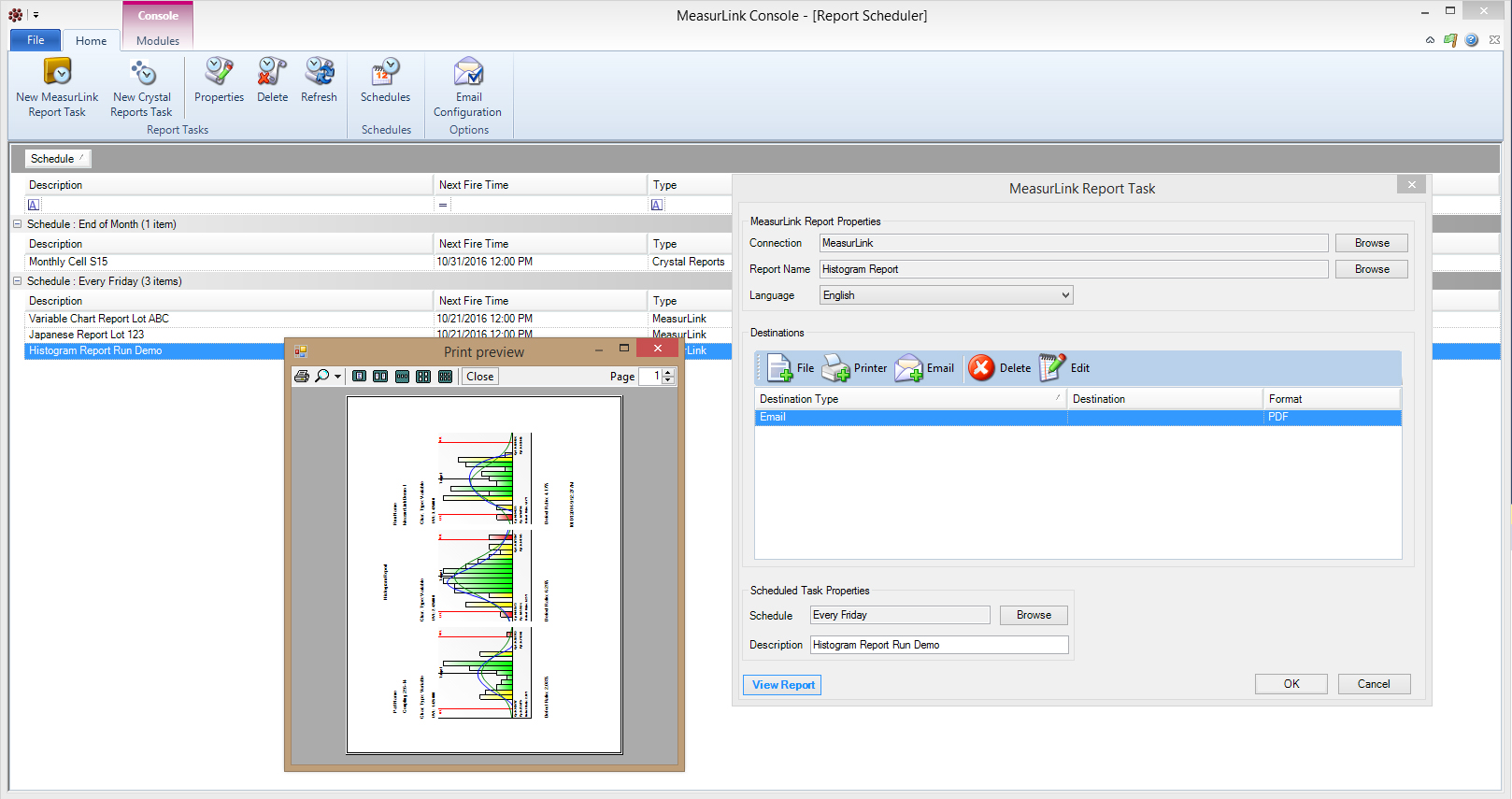Click the red Delete destination icon
1512x799 pixels.
pyautogui.click(x=981, y=368)
